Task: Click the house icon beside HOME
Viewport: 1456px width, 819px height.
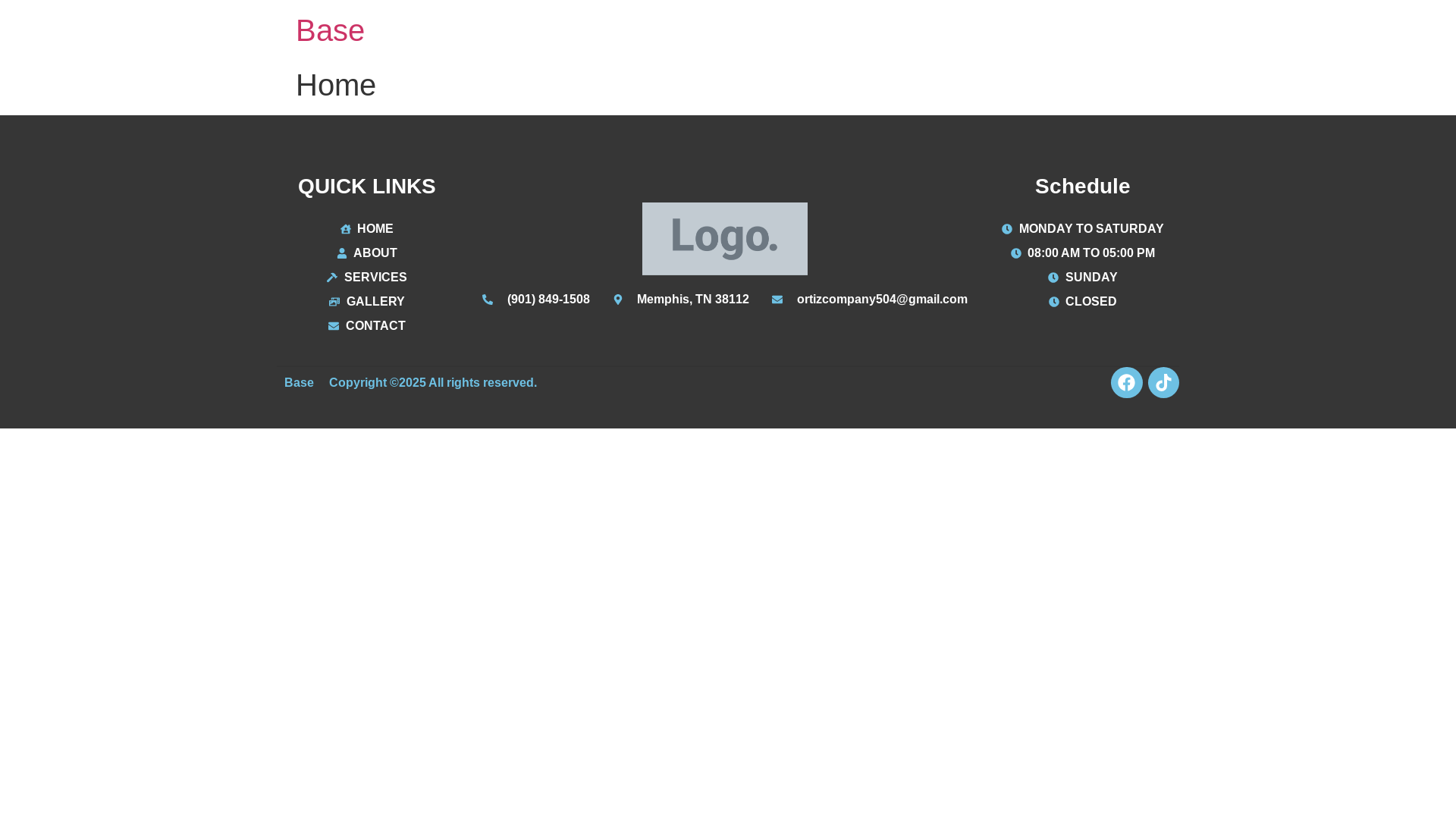Action: pos(346,229)
